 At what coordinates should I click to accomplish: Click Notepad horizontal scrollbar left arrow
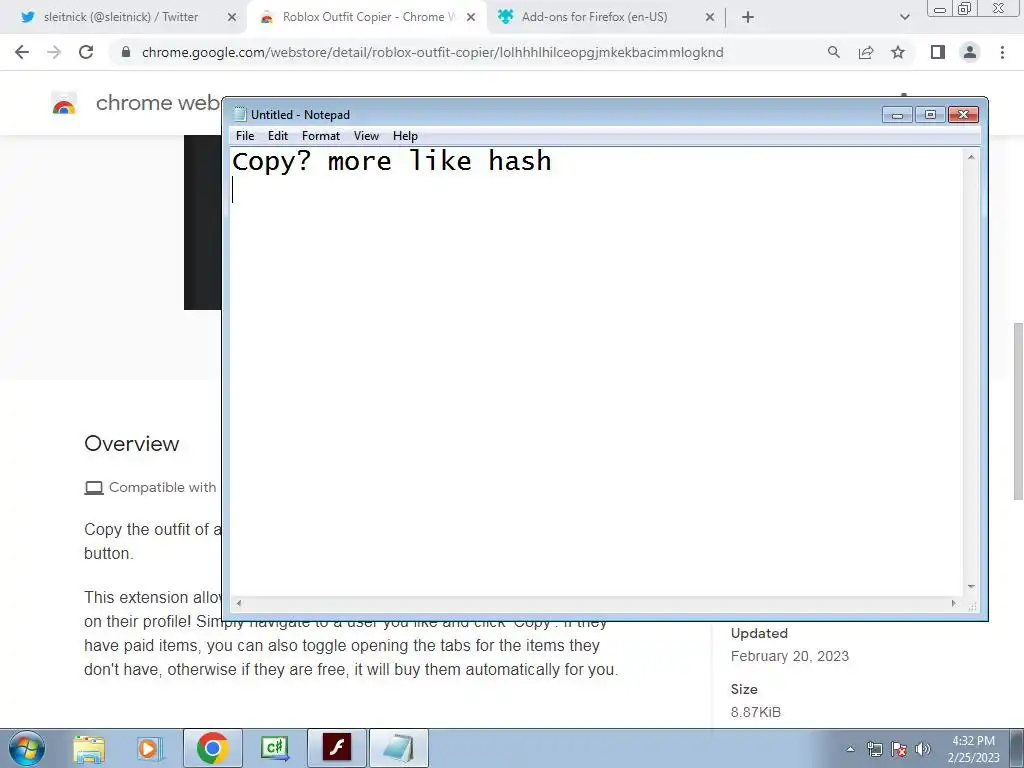pyautogui.click(x=239, y=603)
